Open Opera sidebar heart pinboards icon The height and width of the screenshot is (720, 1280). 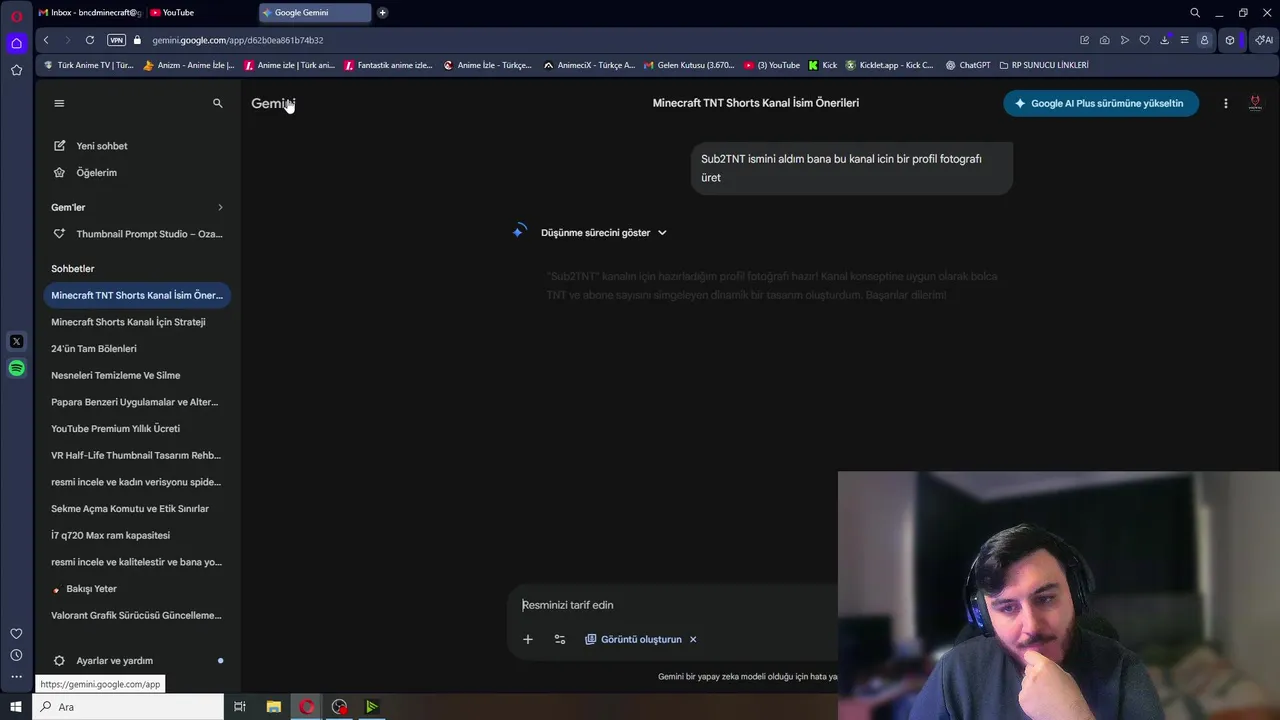pos(16,633)
